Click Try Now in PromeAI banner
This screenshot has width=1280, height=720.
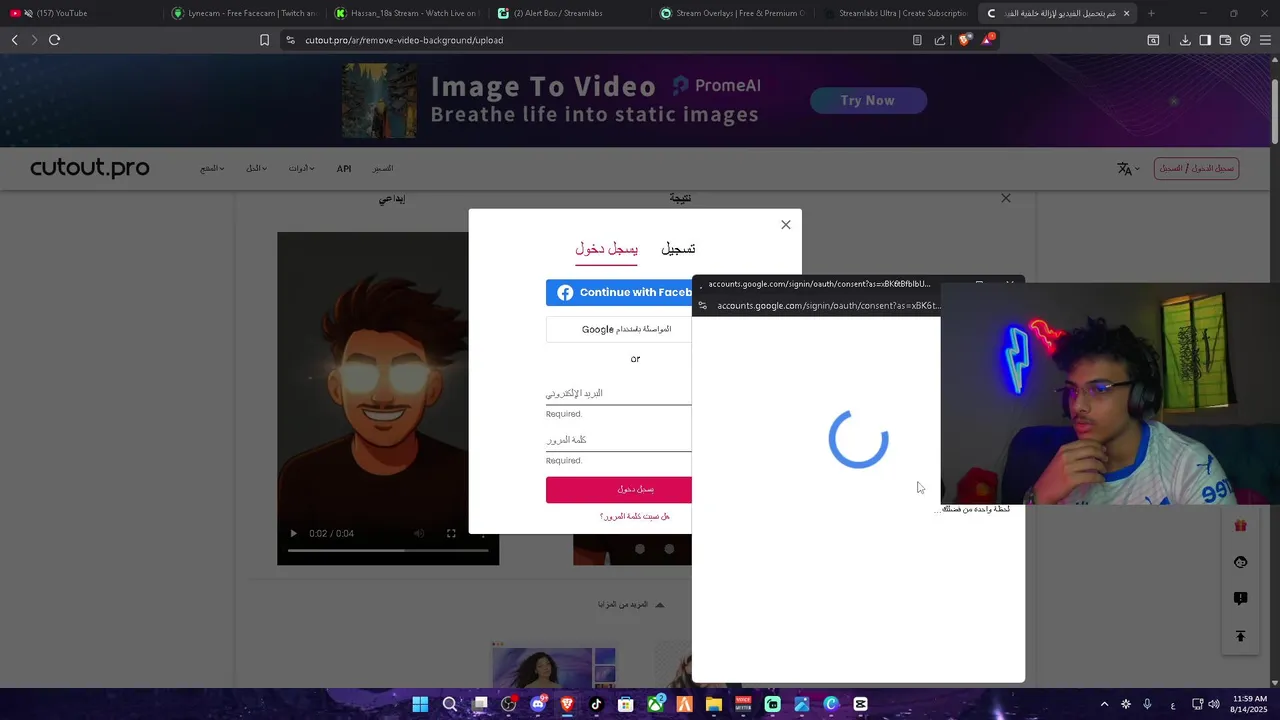[x=868, y=100]
